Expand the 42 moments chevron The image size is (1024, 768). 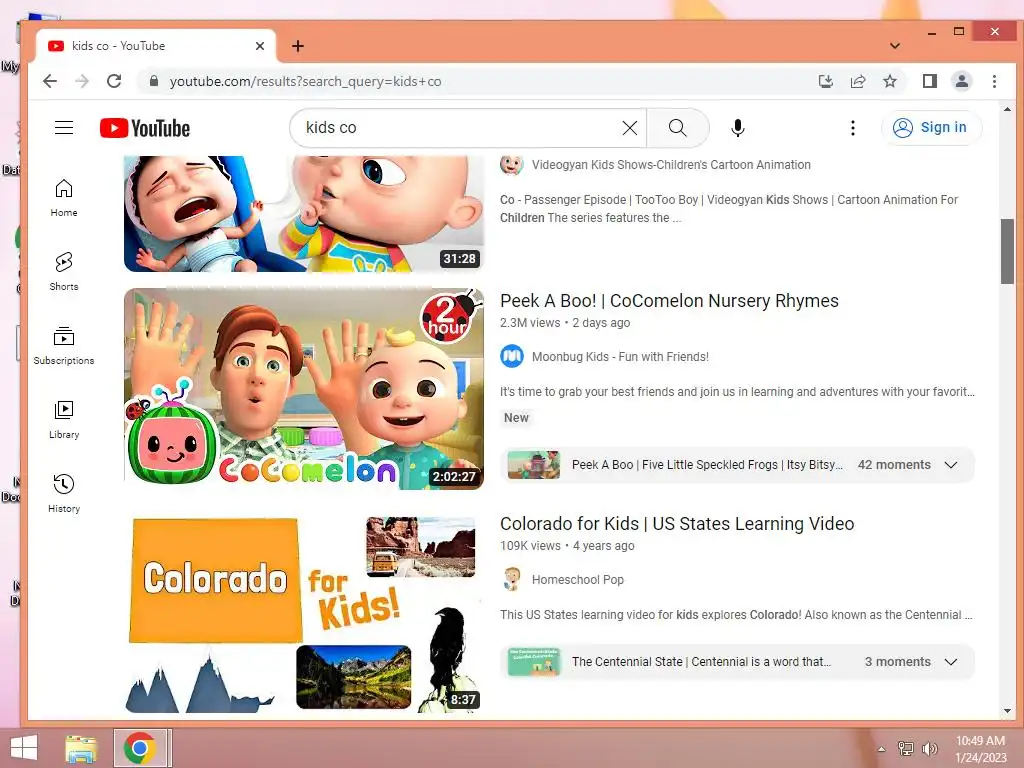click(951, 465)
